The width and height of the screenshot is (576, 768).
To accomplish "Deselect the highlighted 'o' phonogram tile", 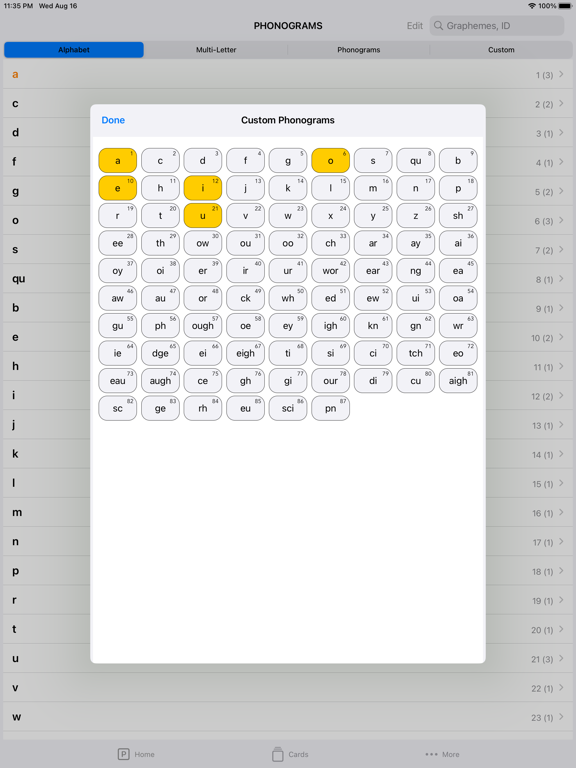I will pos(331,161).
